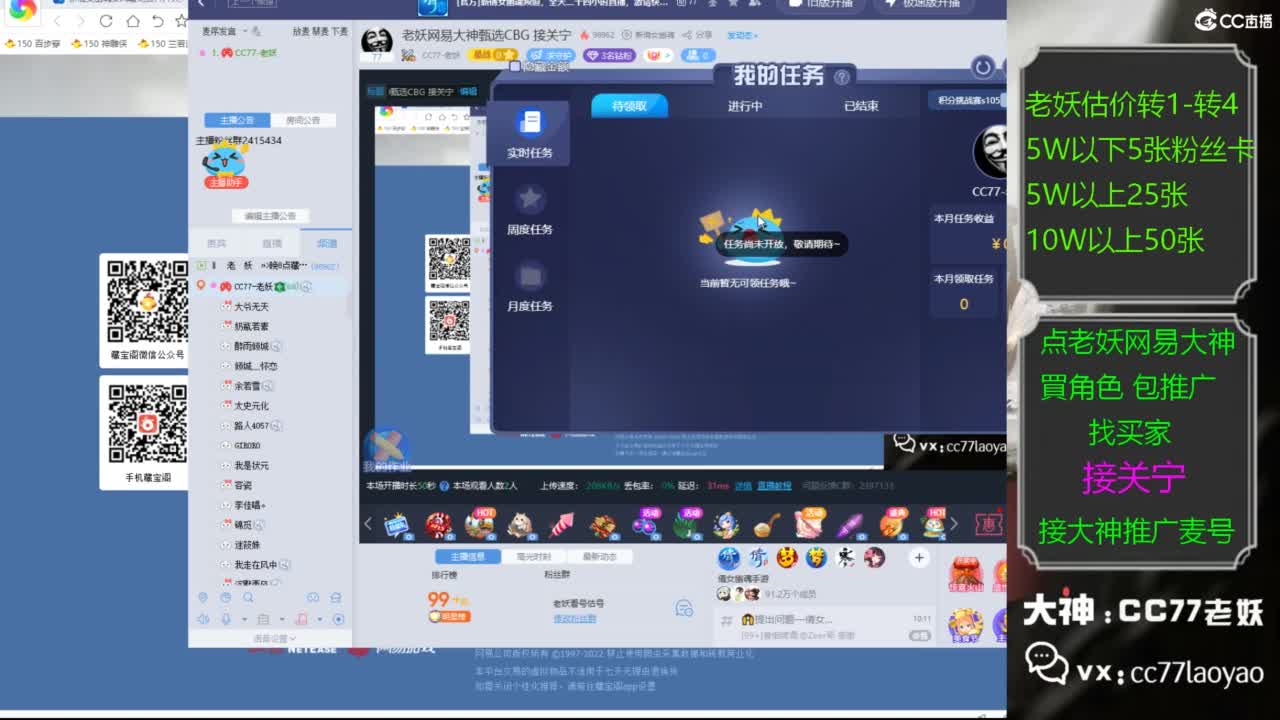Switch to the 主播信息 tab
1280x720 pixels.
point(468,557)
